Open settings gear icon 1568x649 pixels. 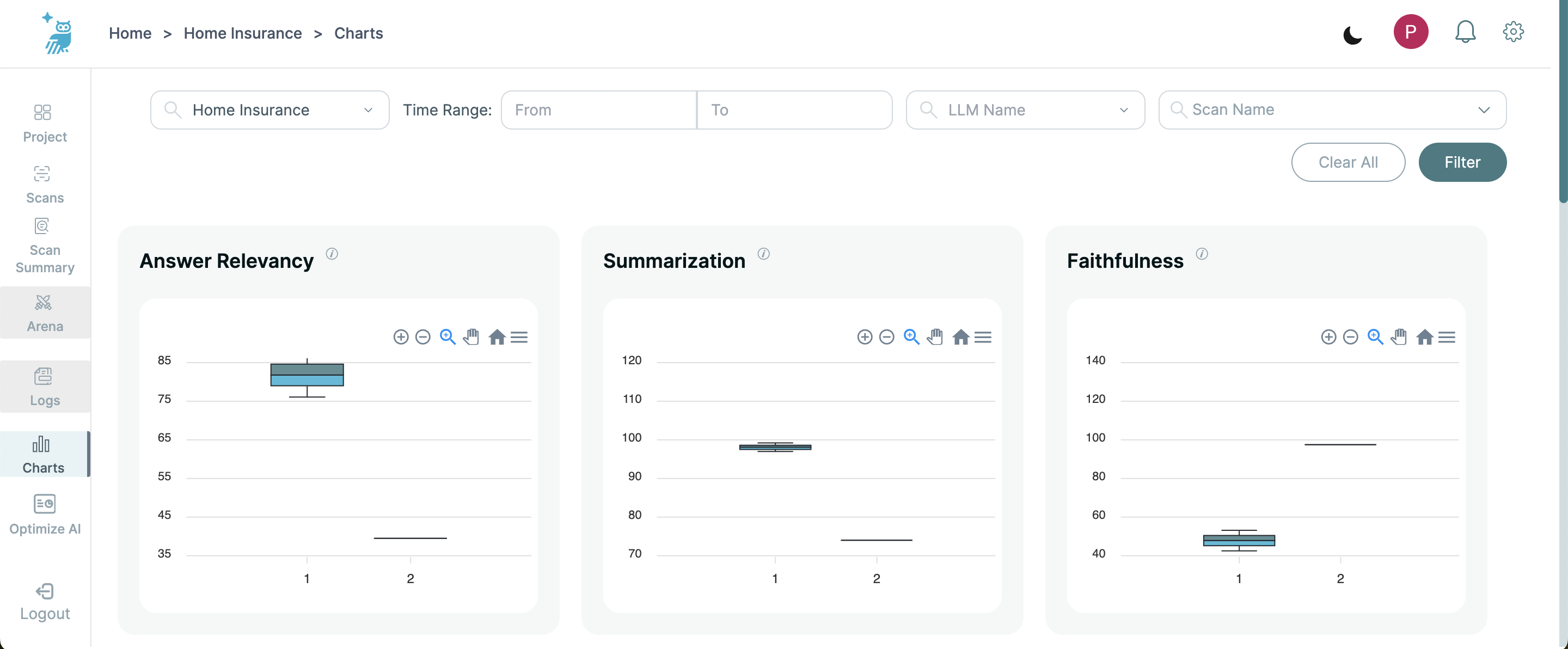click(1512, 32)
